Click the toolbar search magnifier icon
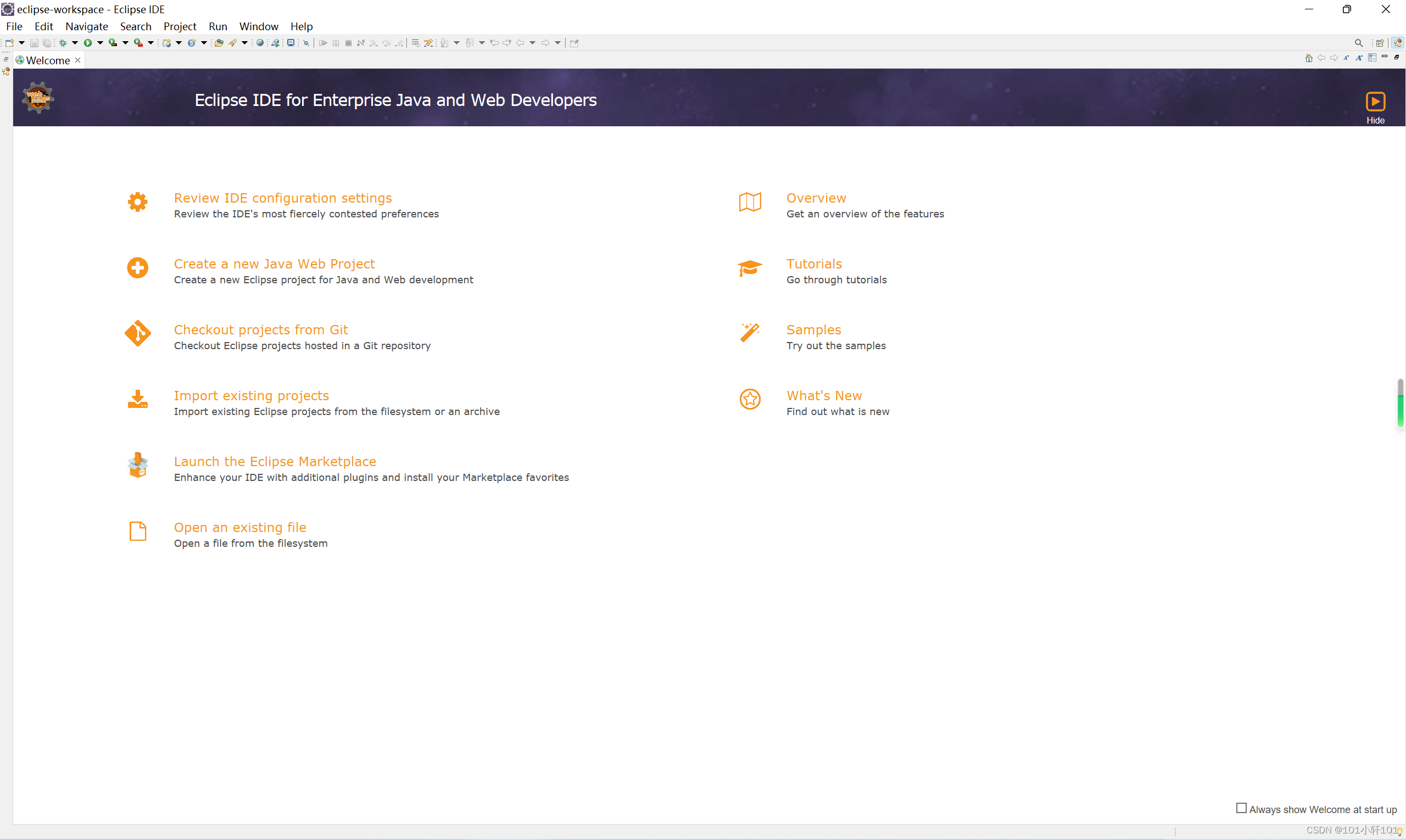The height and width of the screenshot is (840, 1406). pos(1358,43)
